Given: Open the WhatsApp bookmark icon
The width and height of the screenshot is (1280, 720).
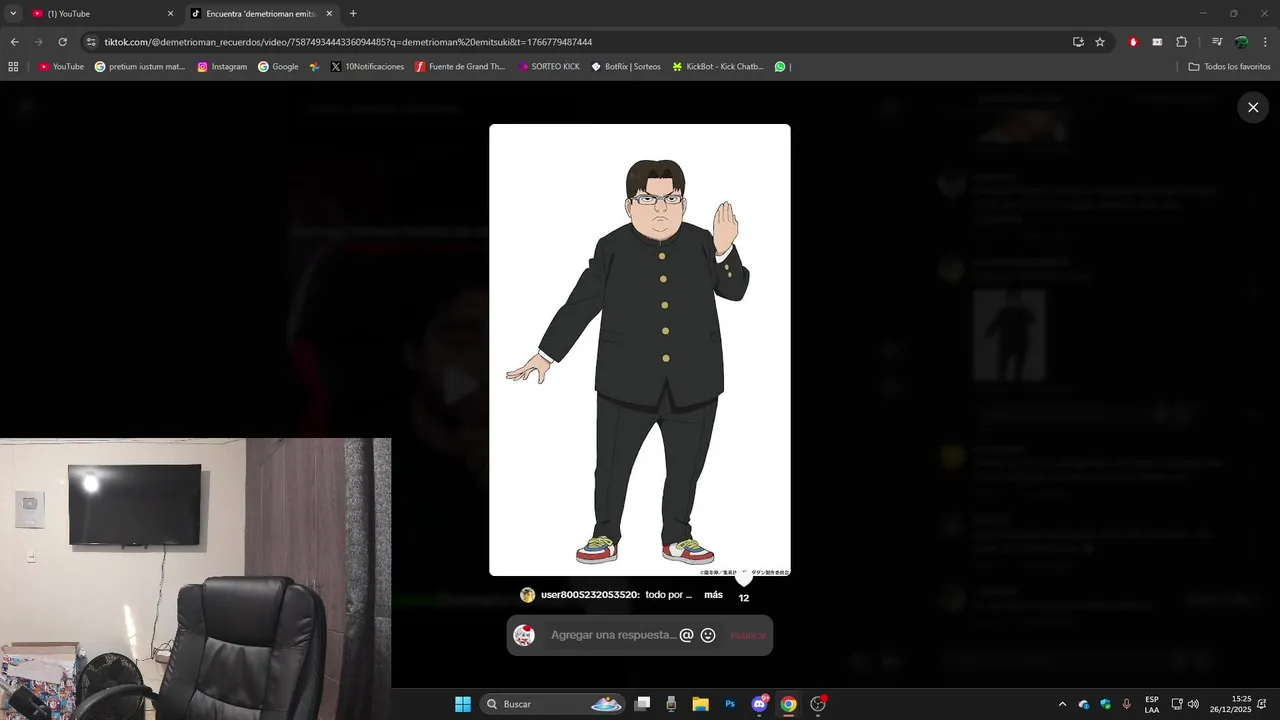Looking at the screenshot, I should point(780,67).
